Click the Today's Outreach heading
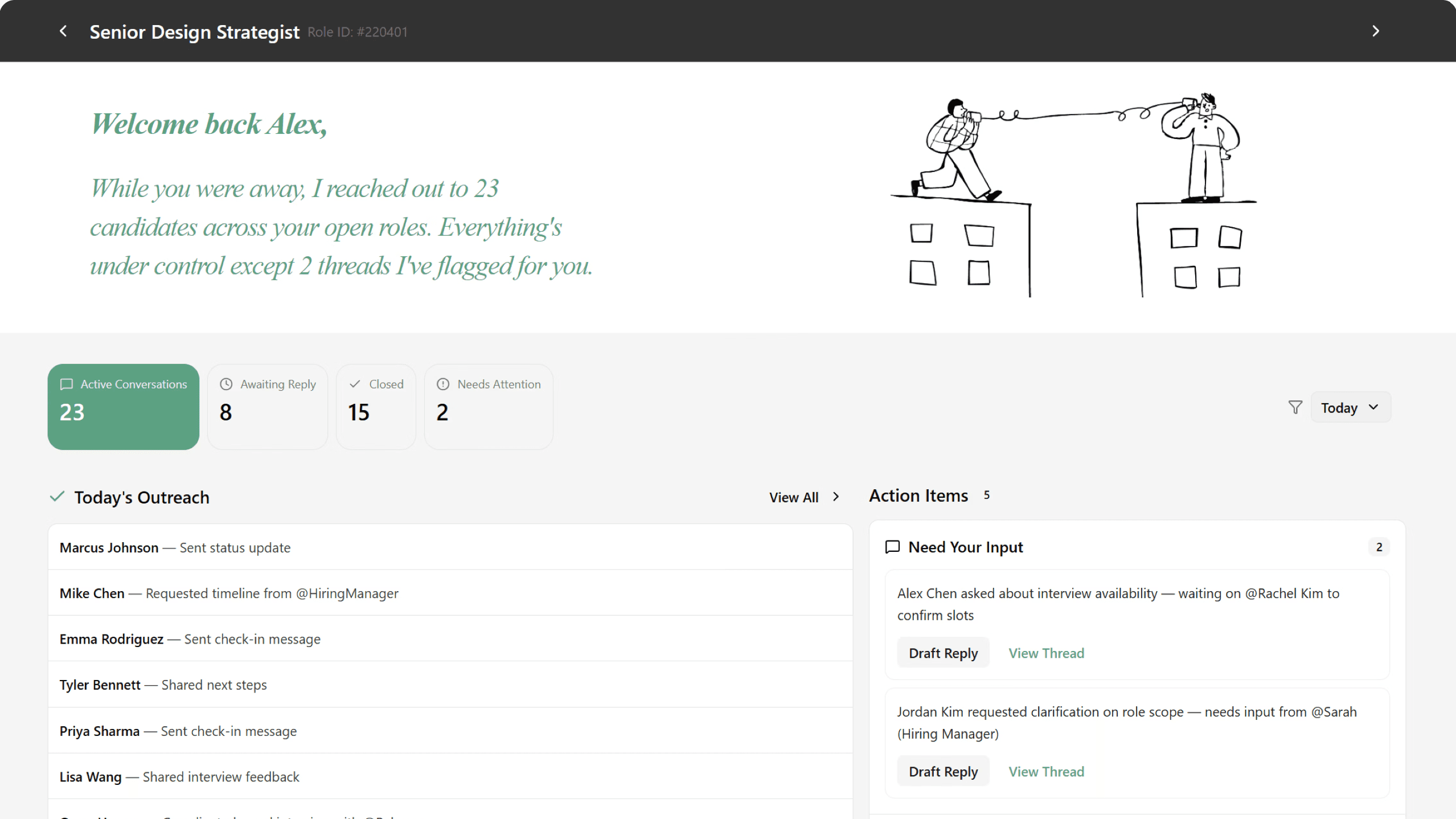1456x819 pixels. click(x=142, y=497)
